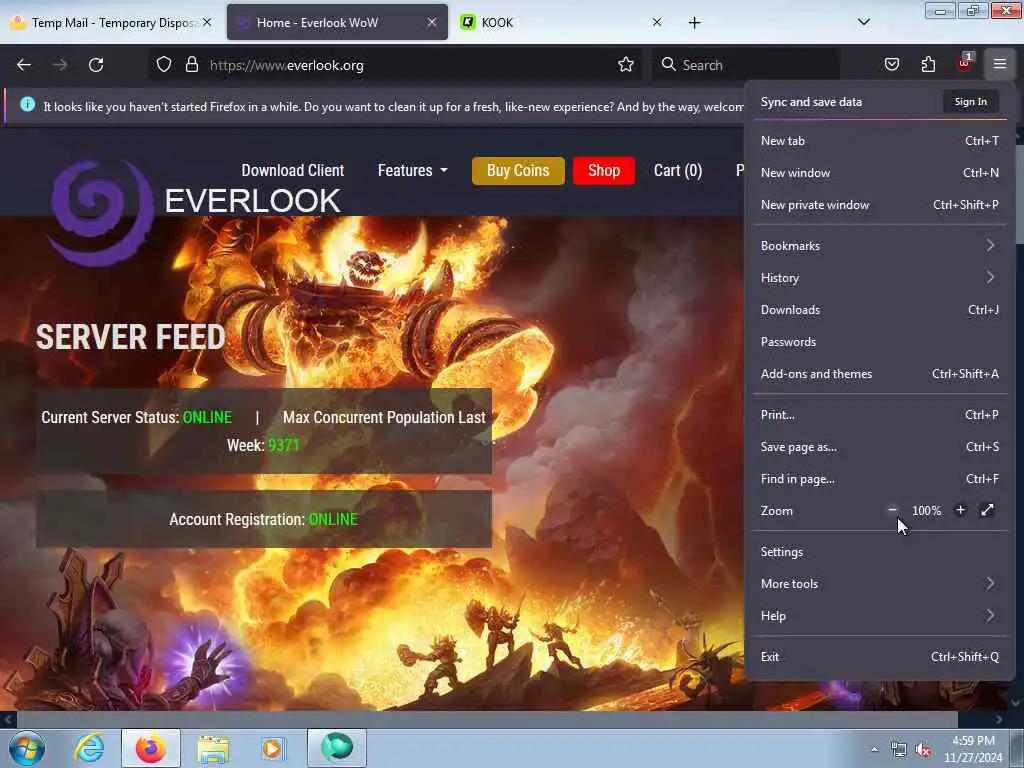The width and height of the screenshot is (1024, 768).
Task: Zoom in with the plus button
Action: (x=960, y=510)
